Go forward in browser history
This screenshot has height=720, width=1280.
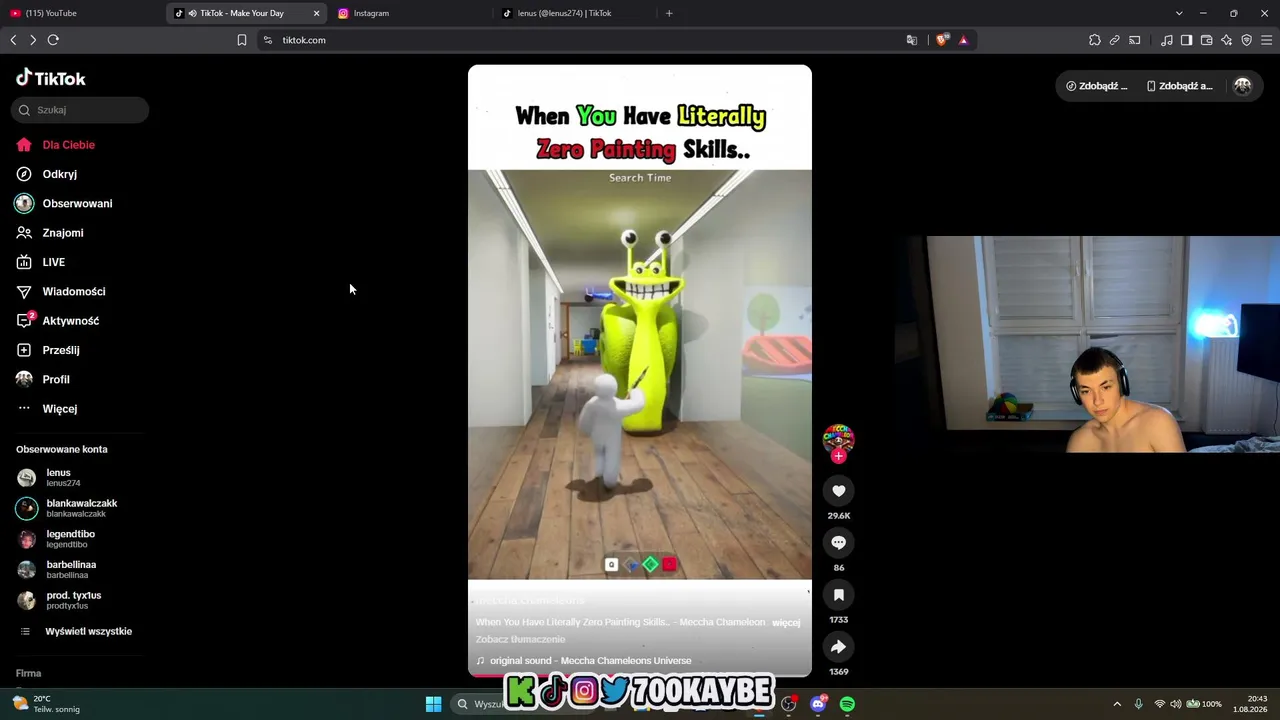point(33,40)
